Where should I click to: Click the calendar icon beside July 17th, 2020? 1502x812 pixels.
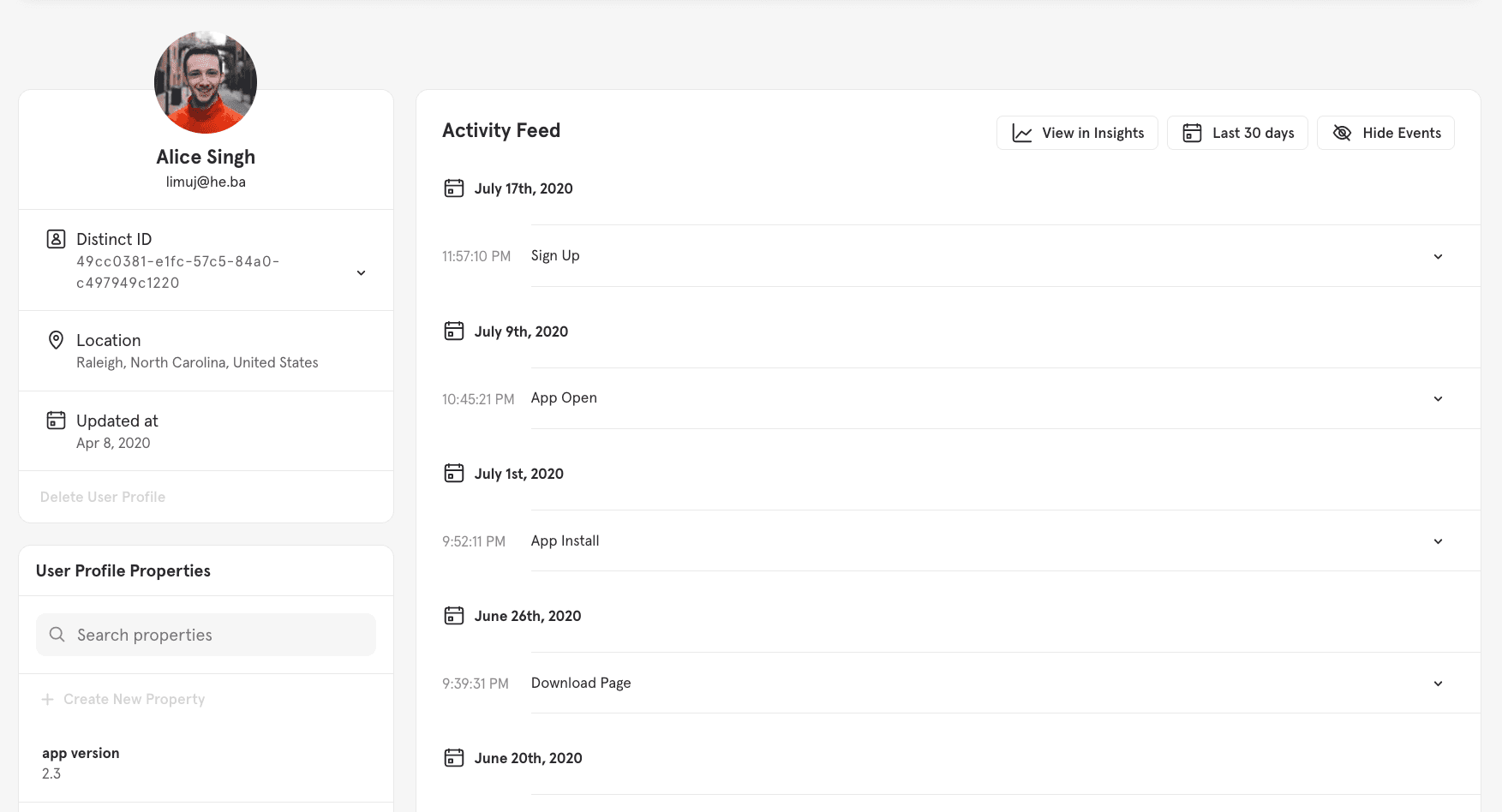coord(453,188)
